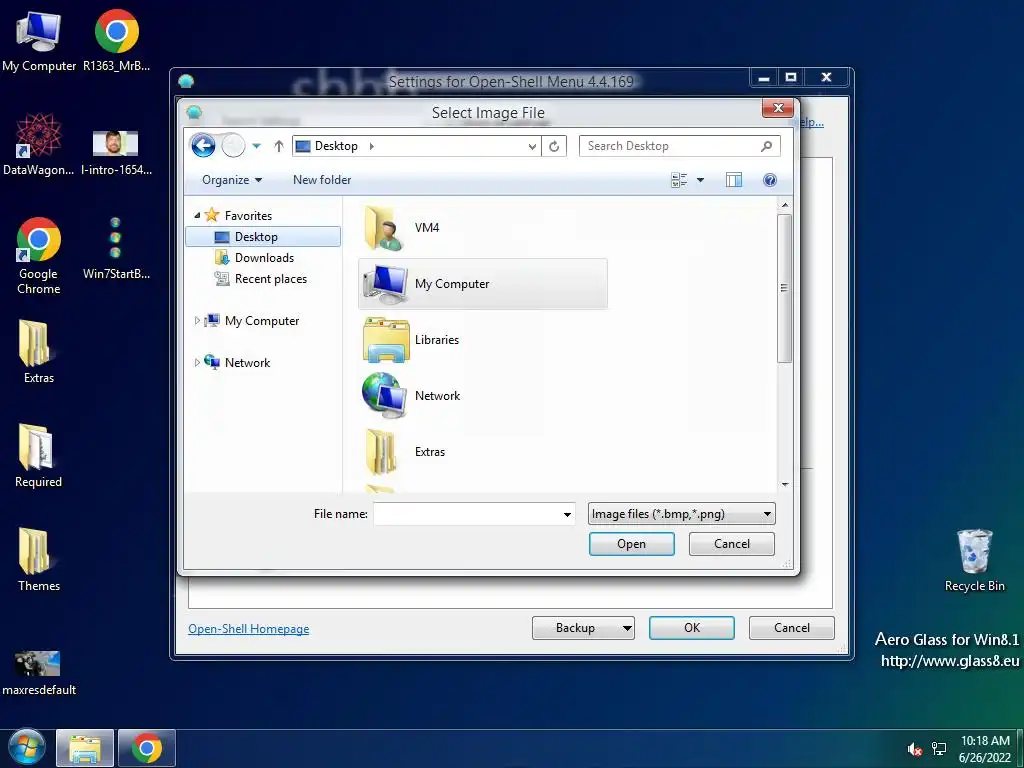1024x768 pixels.
Task: Select Extras folder in file list
Action: 483,452
